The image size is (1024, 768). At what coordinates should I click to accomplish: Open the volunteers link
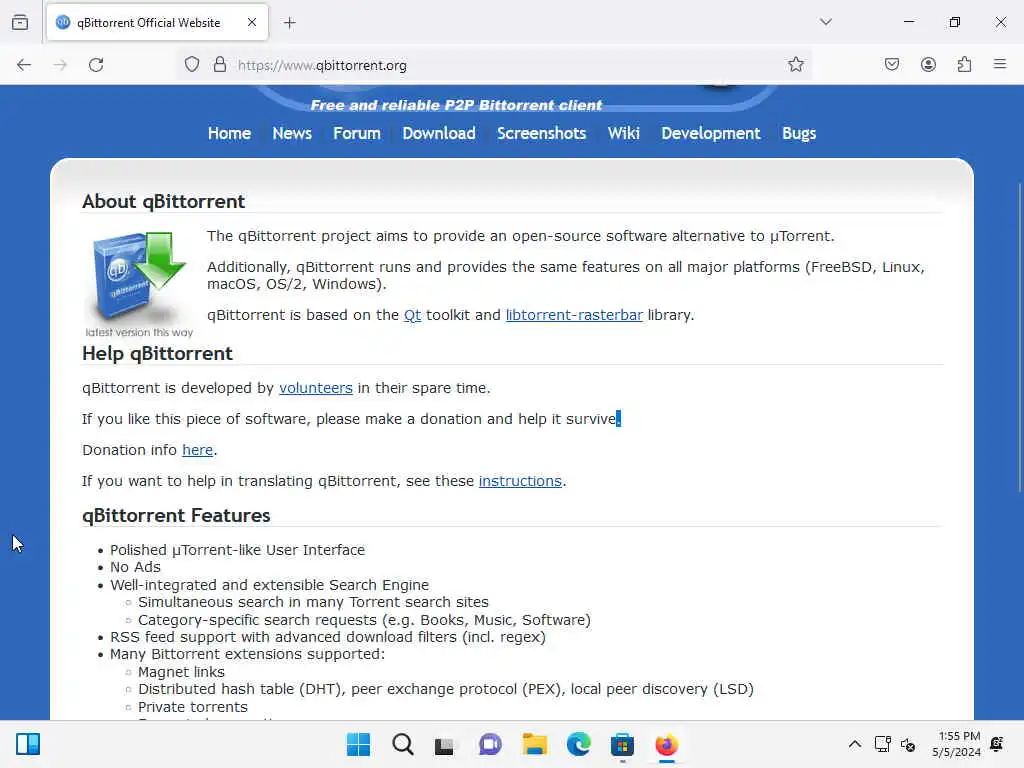315,388
